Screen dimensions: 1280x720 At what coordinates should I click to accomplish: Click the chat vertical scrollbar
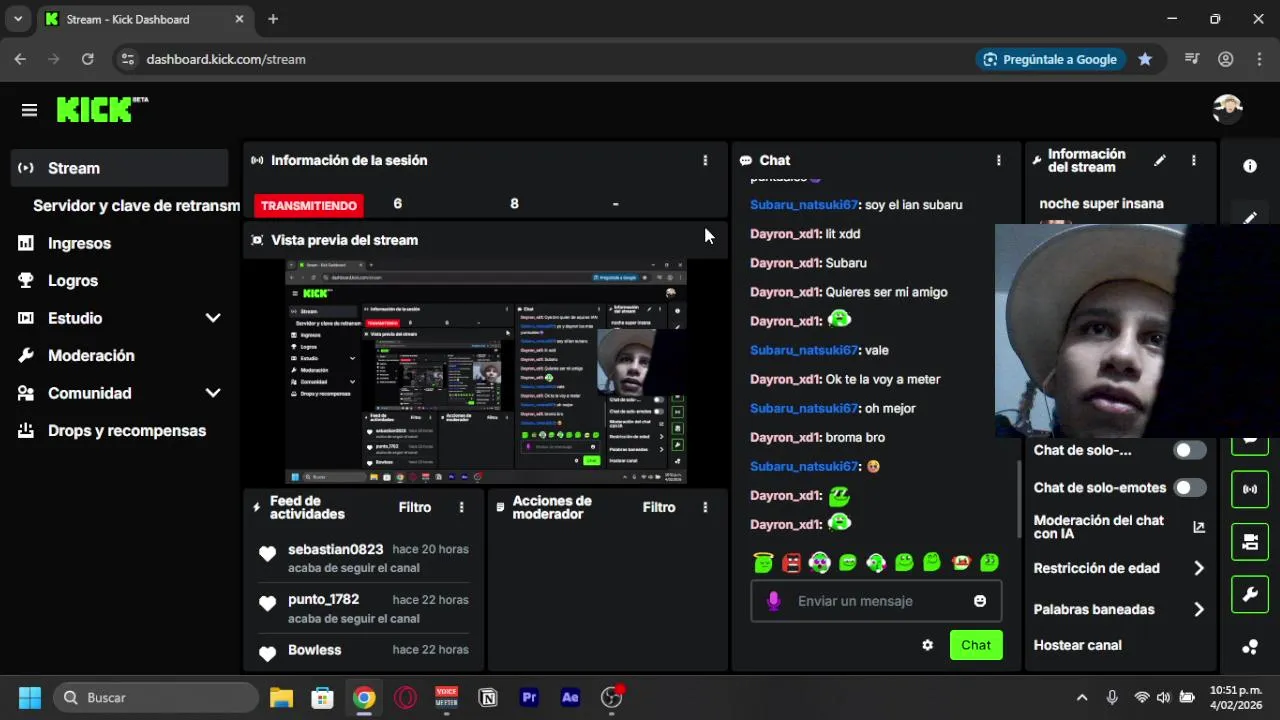pyautogui.click(x=1018, y=500)
